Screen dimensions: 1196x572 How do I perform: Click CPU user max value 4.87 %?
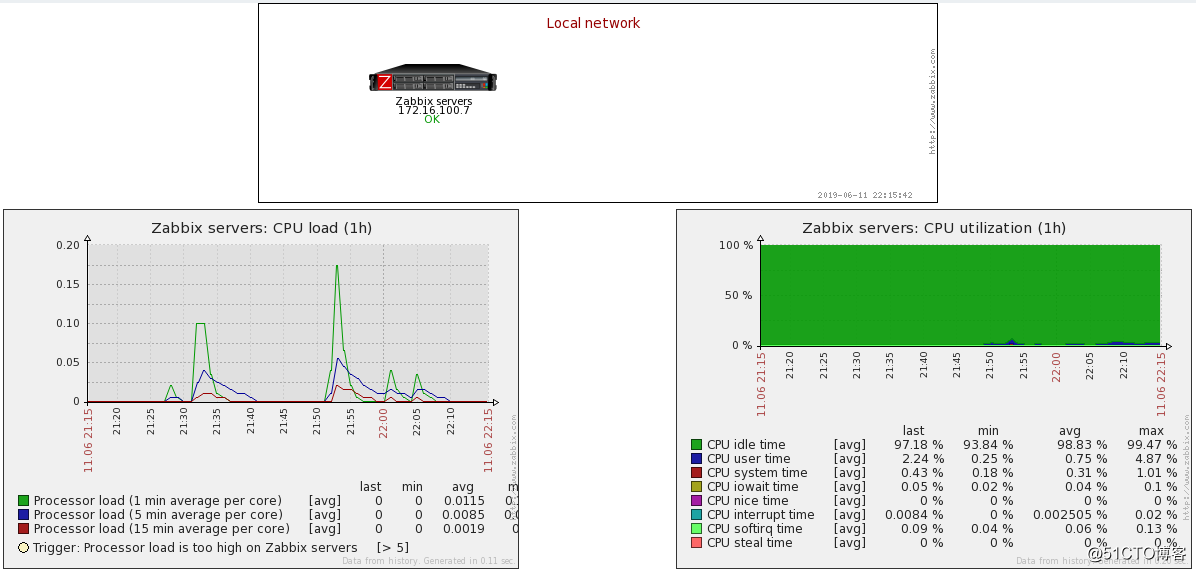coord(1156,458)
